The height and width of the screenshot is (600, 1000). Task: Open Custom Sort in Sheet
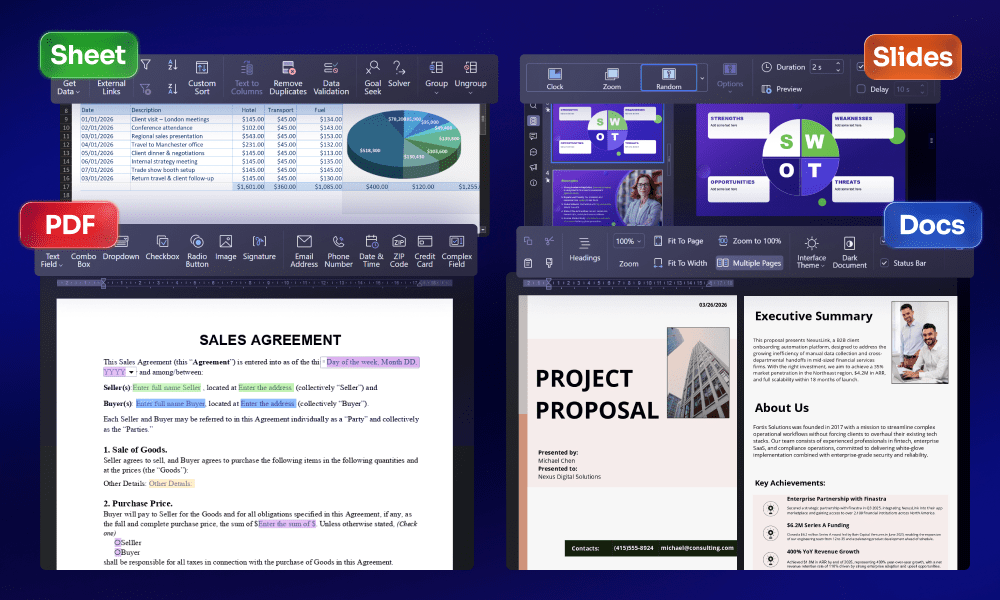tap(202, 78)
